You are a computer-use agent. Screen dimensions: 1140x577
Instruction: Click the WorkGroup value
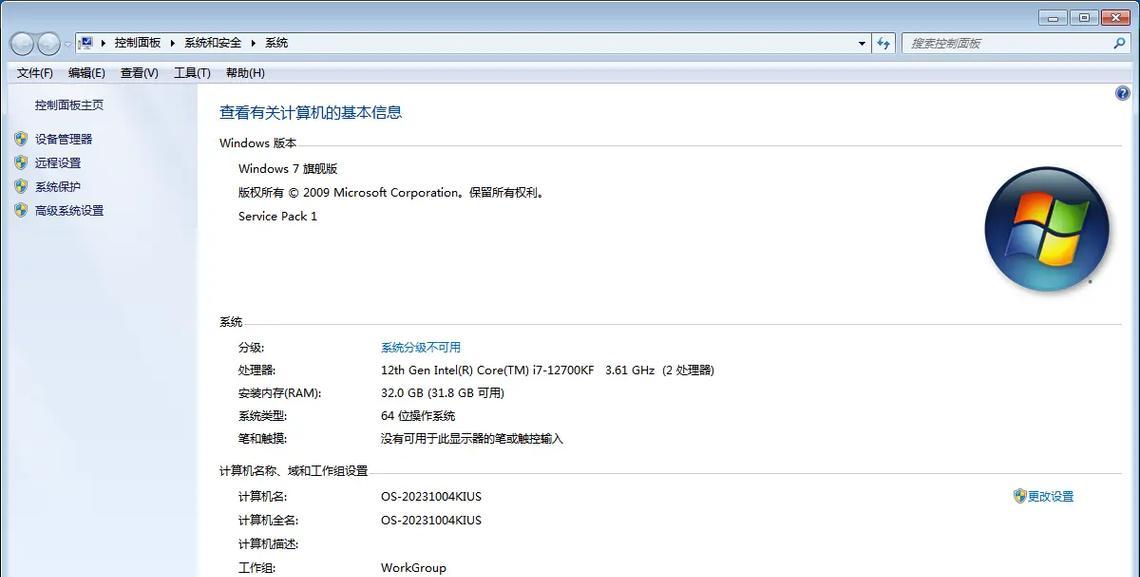pyautogui.click(x=414, y=568)
